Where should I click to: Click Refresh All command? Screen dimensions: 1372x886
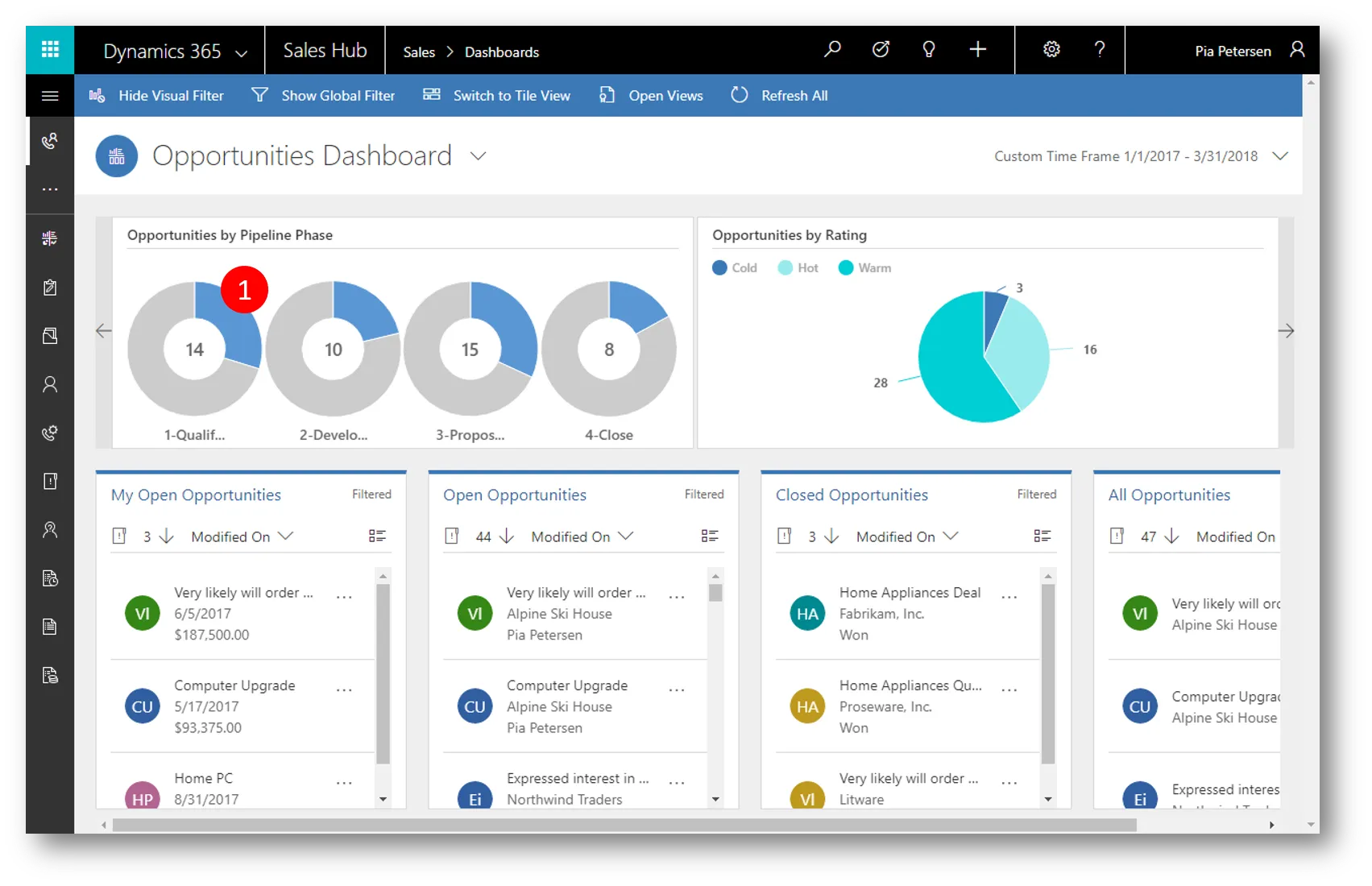779,96
